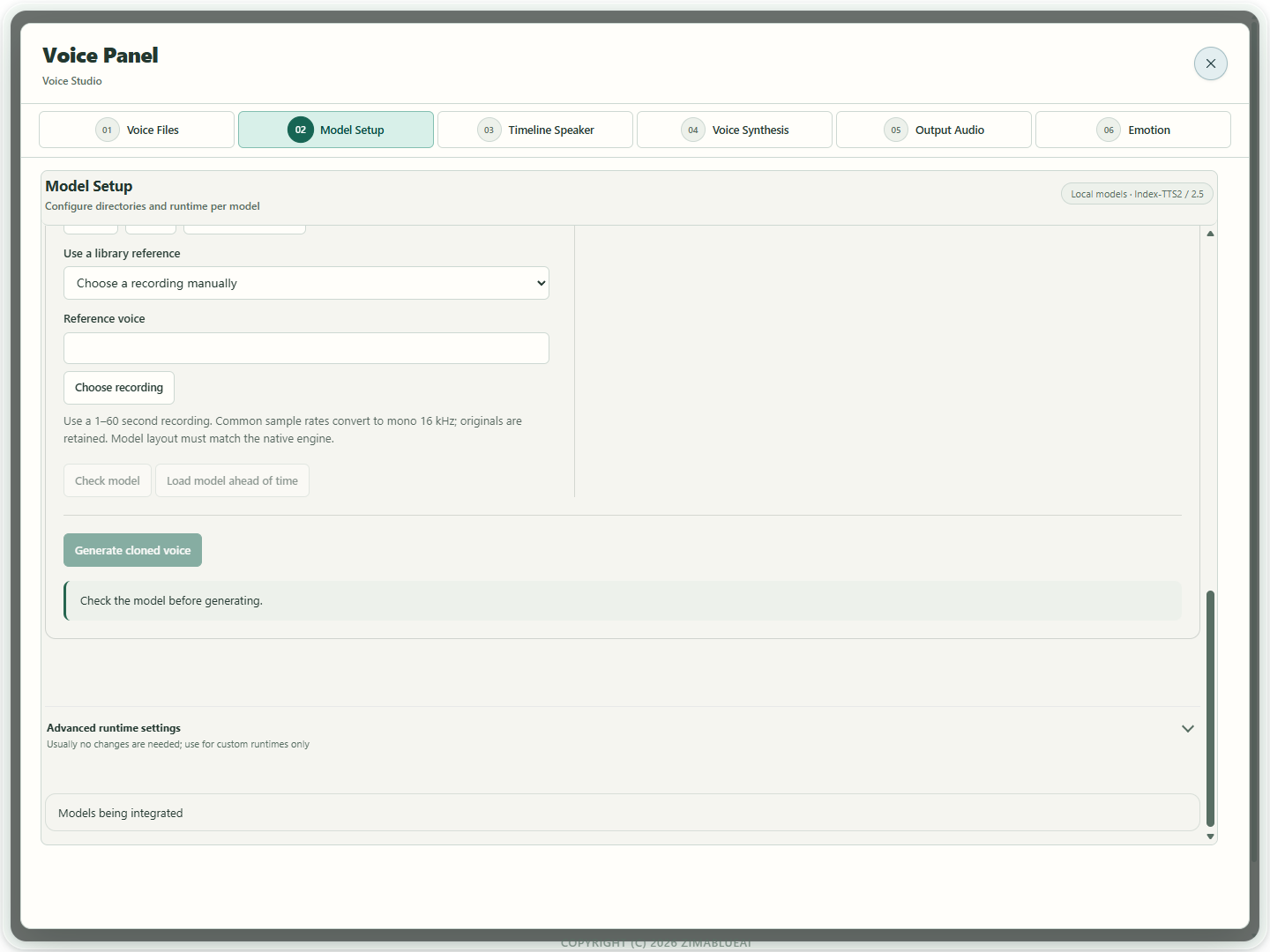1270x952 pixels.
Task: Click the Local models Index-TTS2 badge
Action: 1137,194
